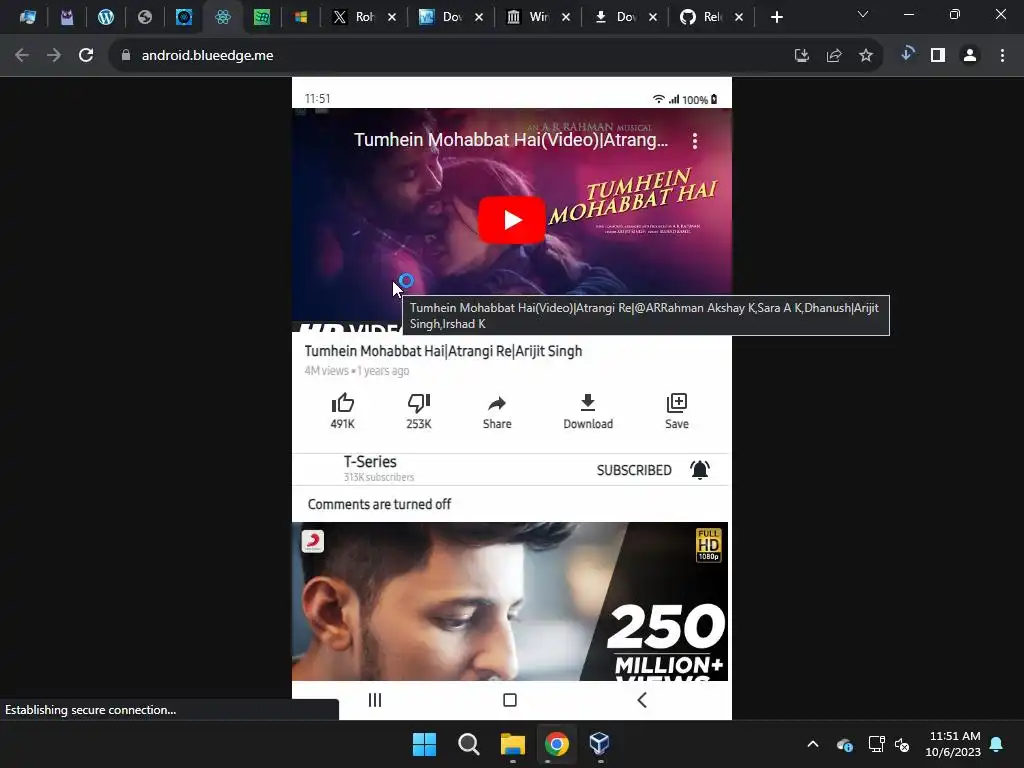This screenshot has height=768, width=1024.
Task: Reload the browser page
Action: pyautogui.click(x=86, y=56)
